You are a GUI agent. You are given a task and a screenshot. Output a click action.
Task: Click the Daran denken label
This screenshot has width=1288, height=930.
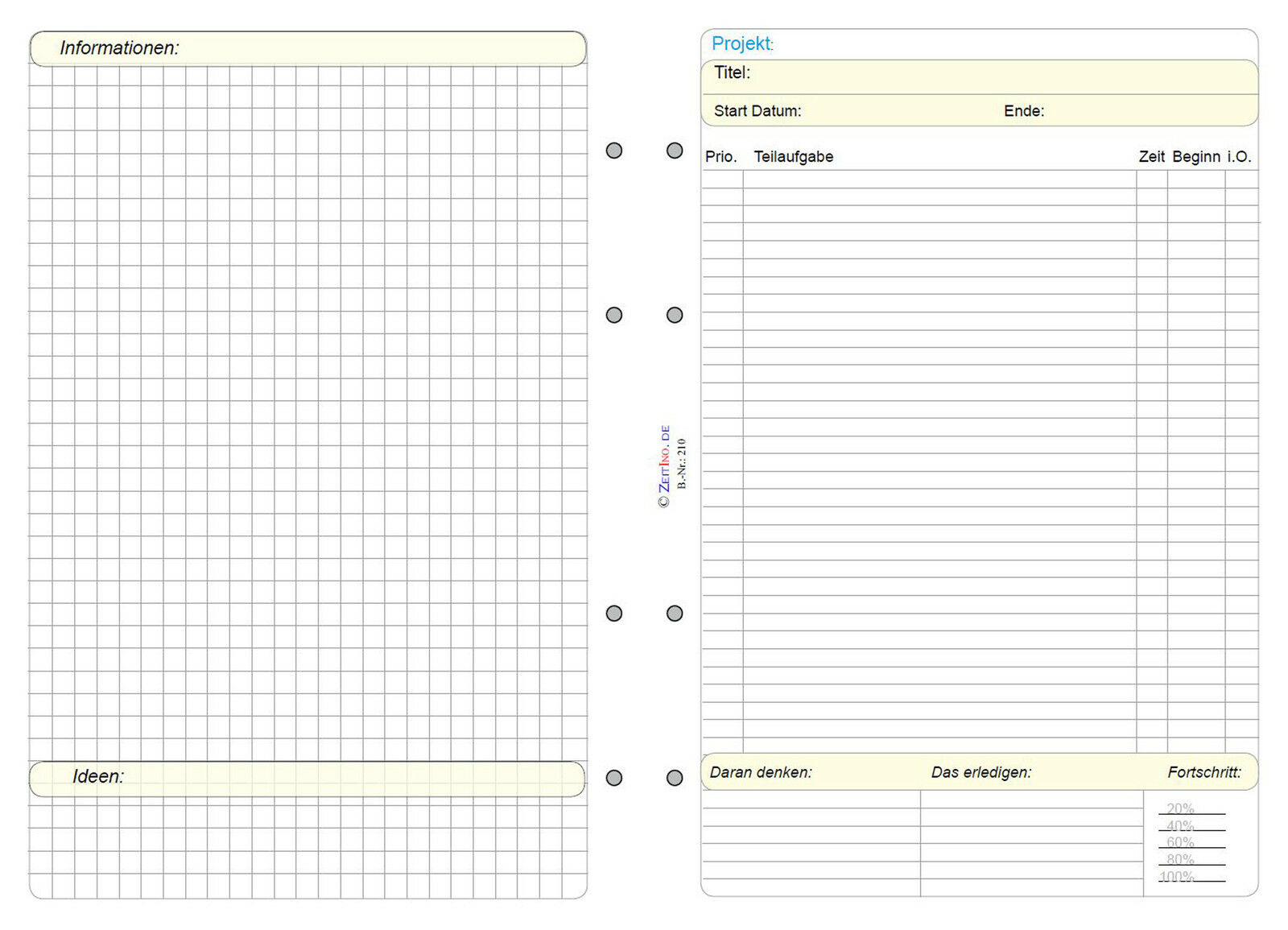click(x=761, y=772)
